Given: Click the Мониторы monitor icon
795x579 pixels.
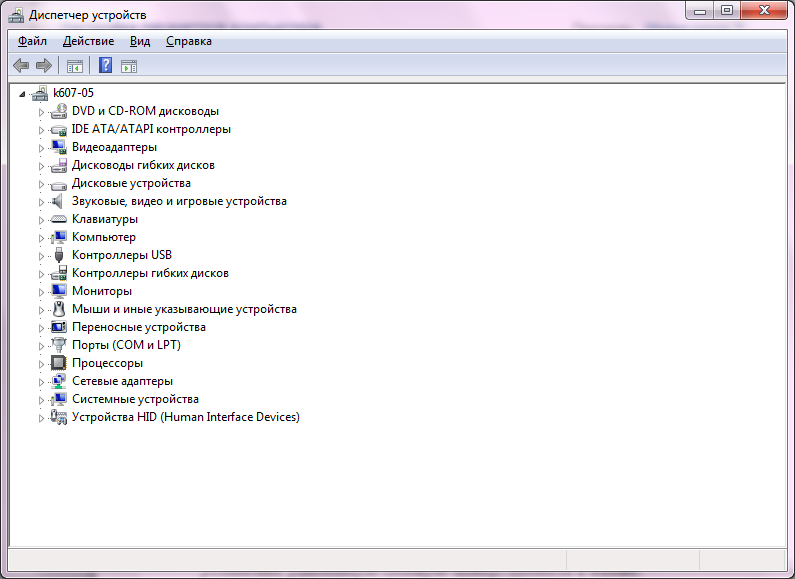Looking at the screenshot, I should click(x=59, y=291).
